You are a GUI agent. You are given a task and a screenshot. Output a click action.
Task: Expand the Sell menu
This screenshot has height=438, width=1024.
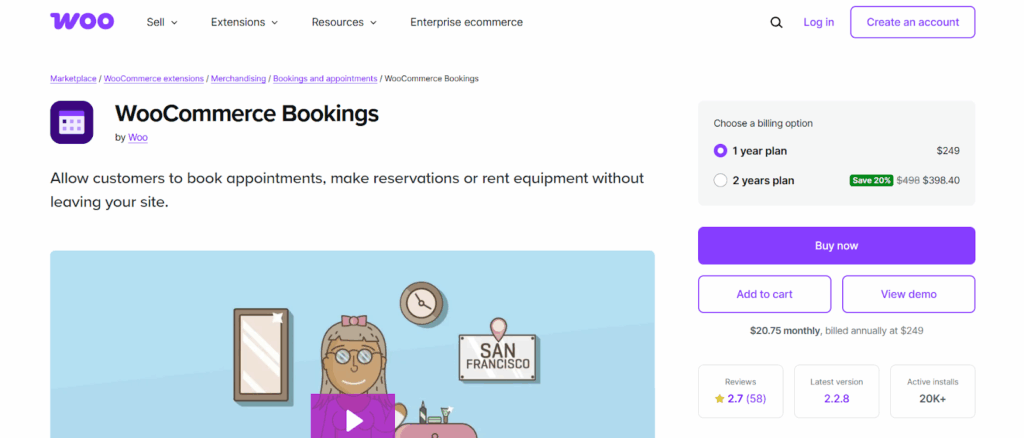point(162,22)
